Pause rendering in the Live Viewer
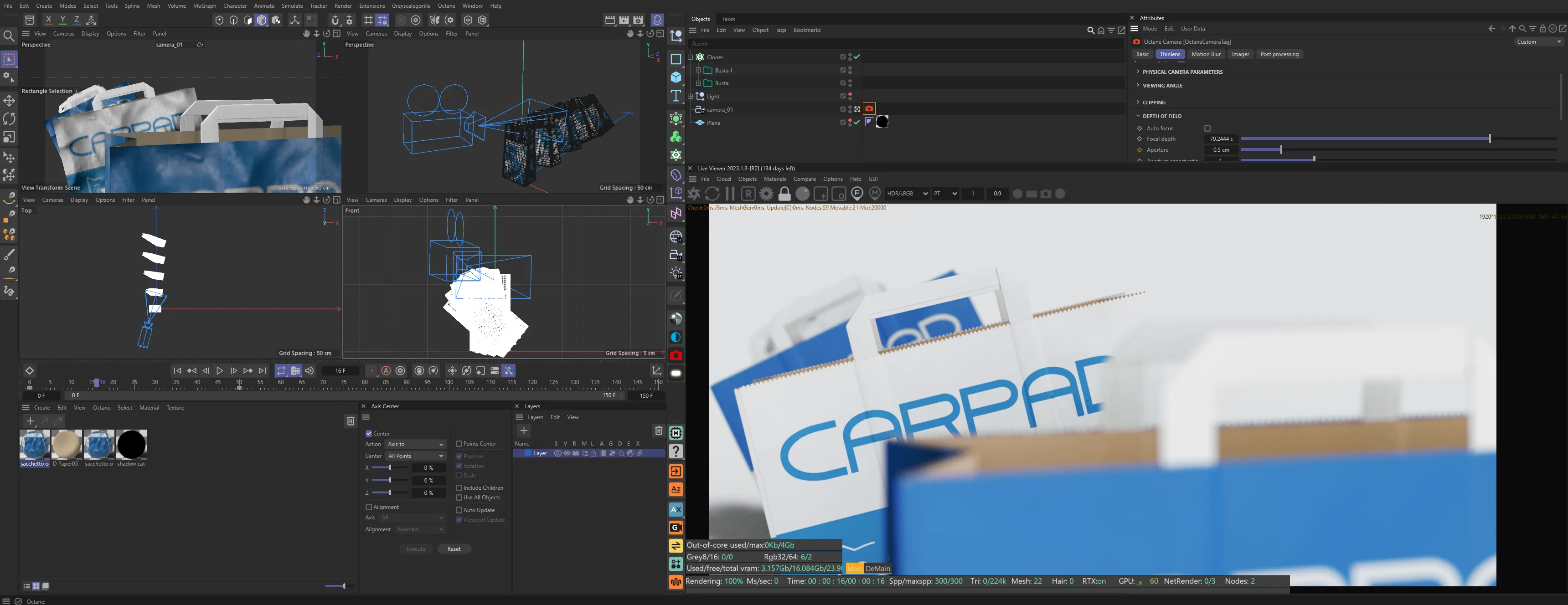Image resolution: width=1568 pixels, height=605 pixels. (730, 194)
